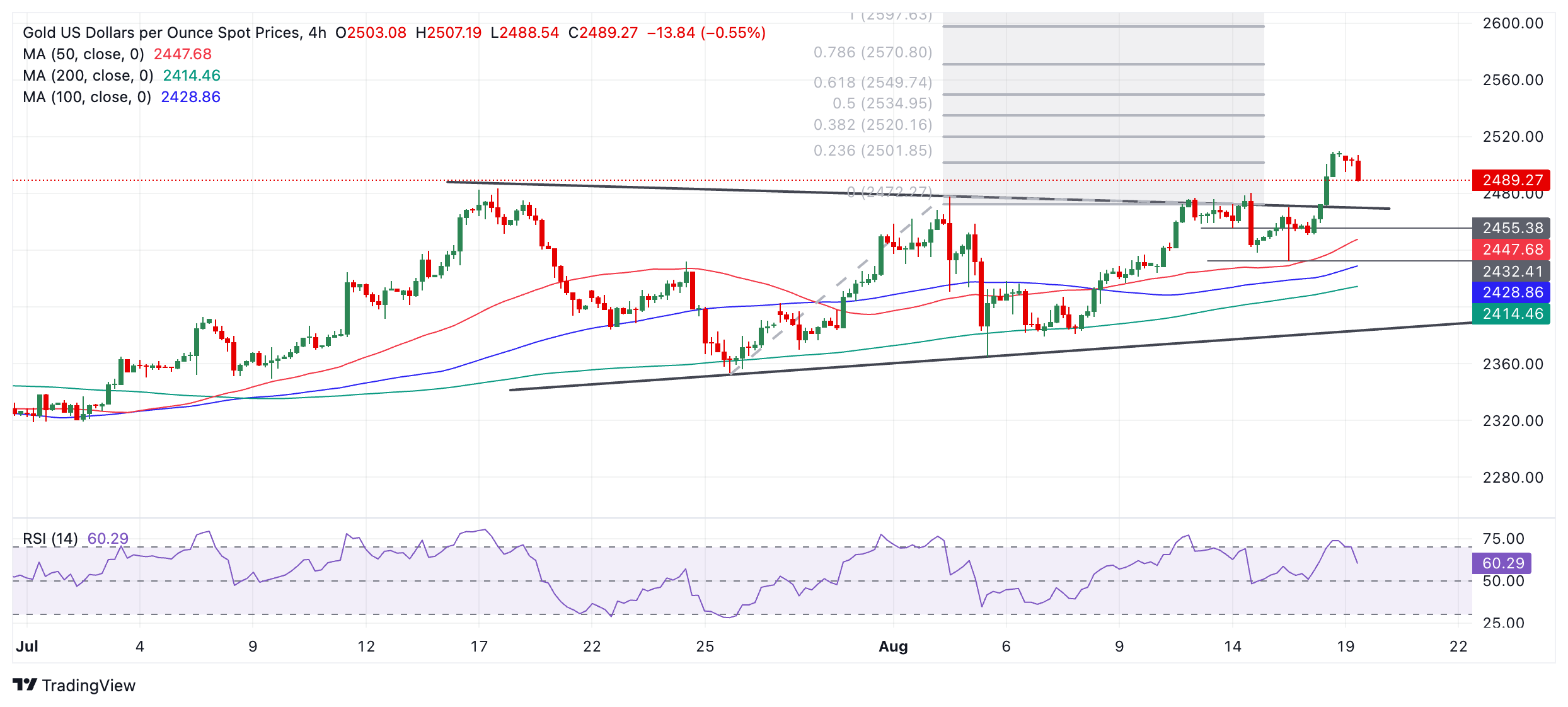1568x707 pixels.
Task: Click the 0.236 (2501.85) Fibonacci level label
Action: tap(872, 151)
